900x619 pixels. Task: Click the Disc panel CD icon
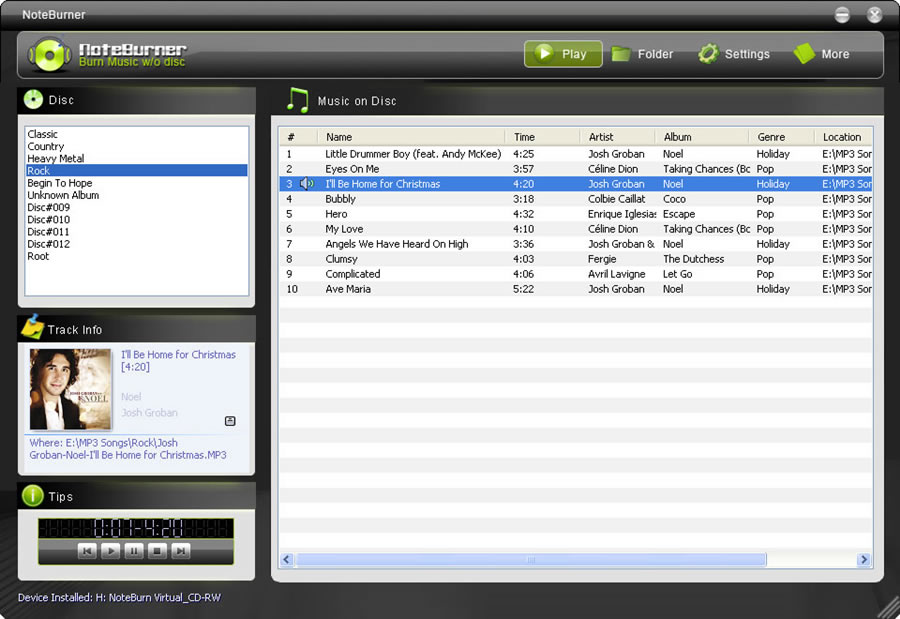(x=33, y=99)
